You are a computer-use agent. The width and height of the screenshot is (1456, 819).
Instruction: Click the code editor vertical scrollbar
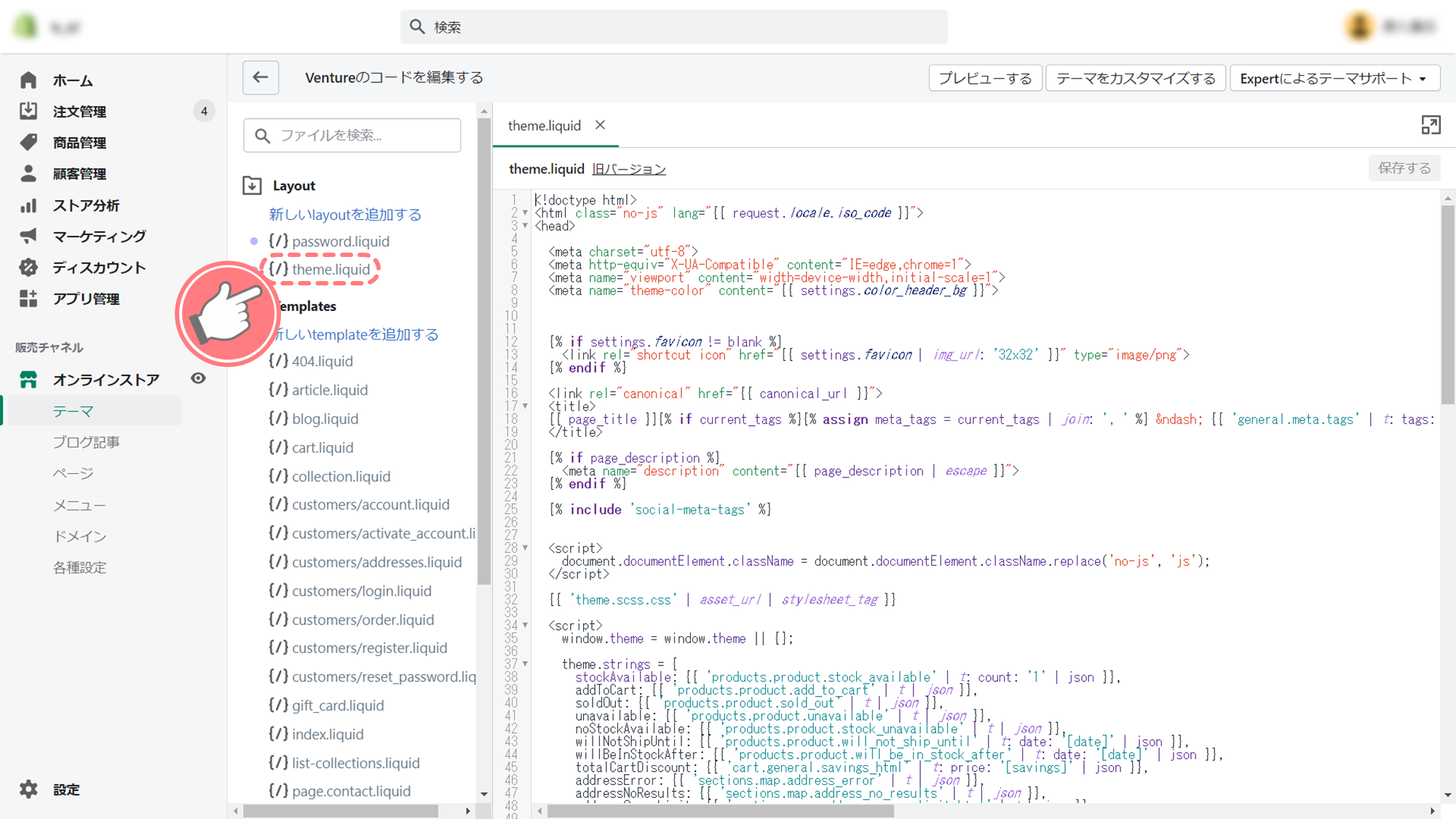(1447, 304)
